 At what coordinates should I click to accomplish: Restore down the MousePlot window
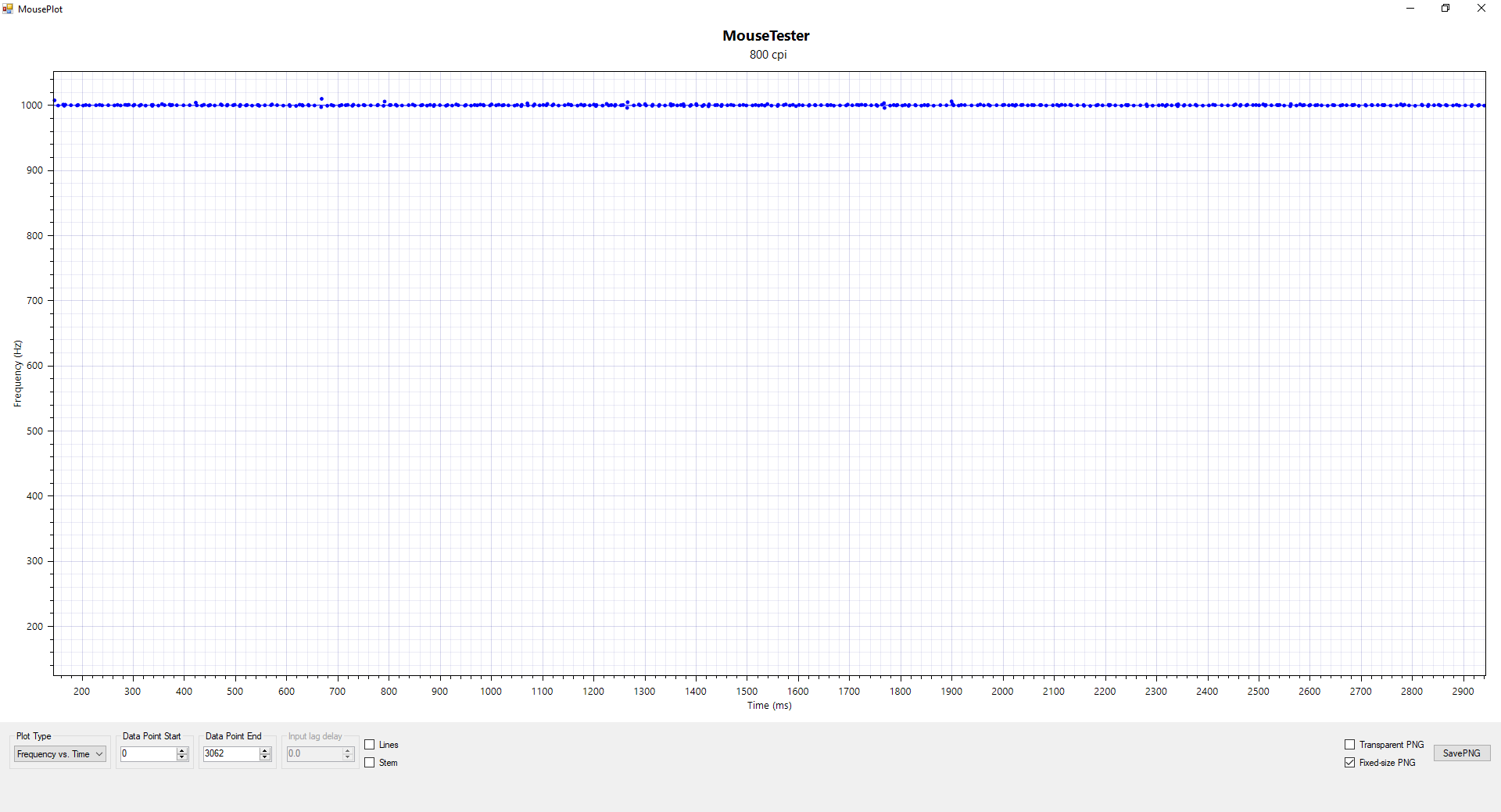pyautogui.click(x=1445, y=9)
